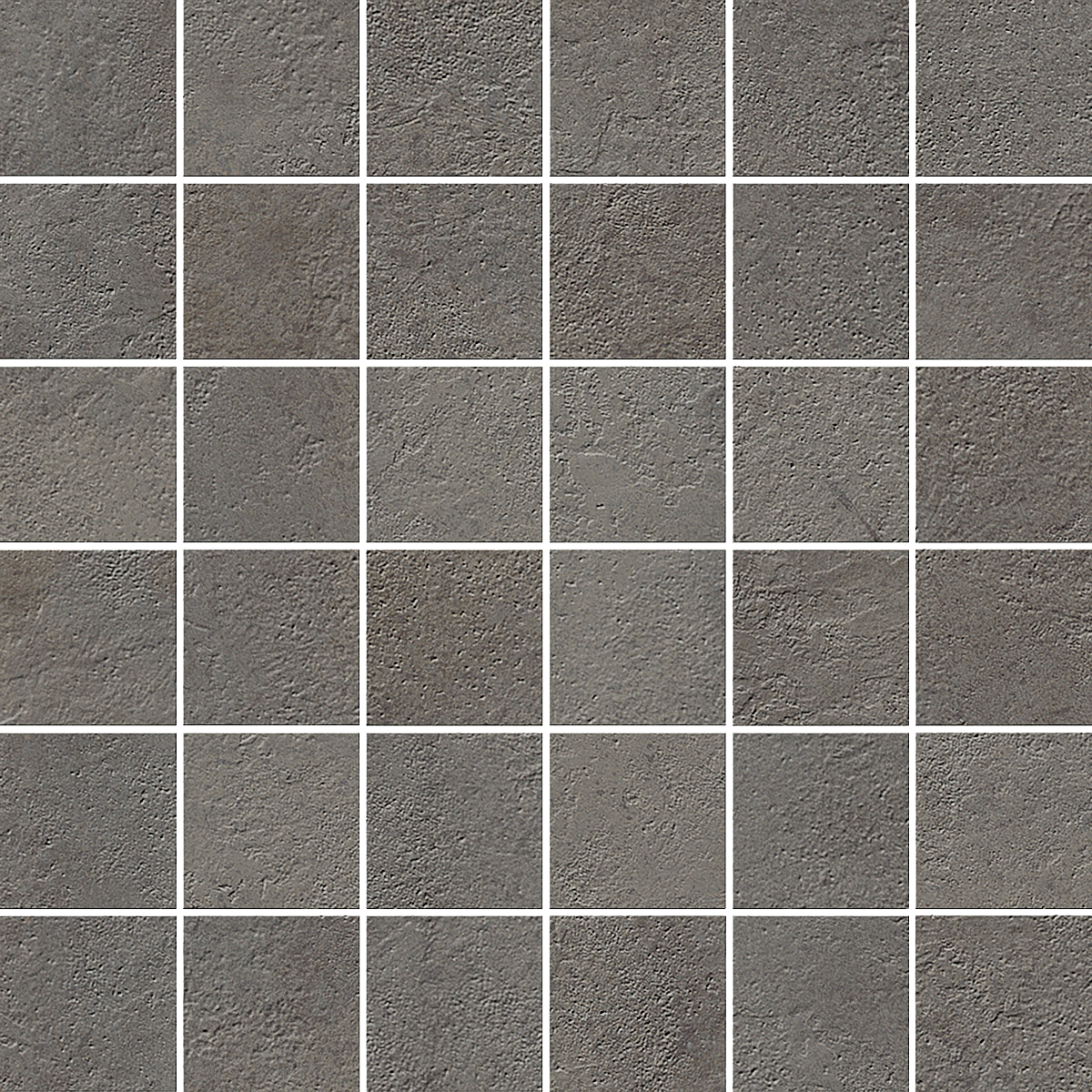The image size is (1092, 1092).
Task: Click the fifth tile in the bottom row
Action: point(820,1004)
